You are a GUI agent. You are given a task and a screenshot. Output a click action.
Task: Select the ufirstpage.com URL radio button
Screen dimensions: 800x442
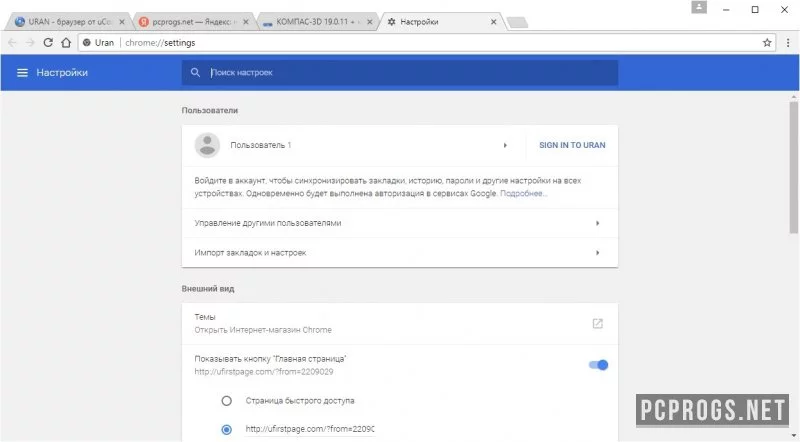pos(227,430)
